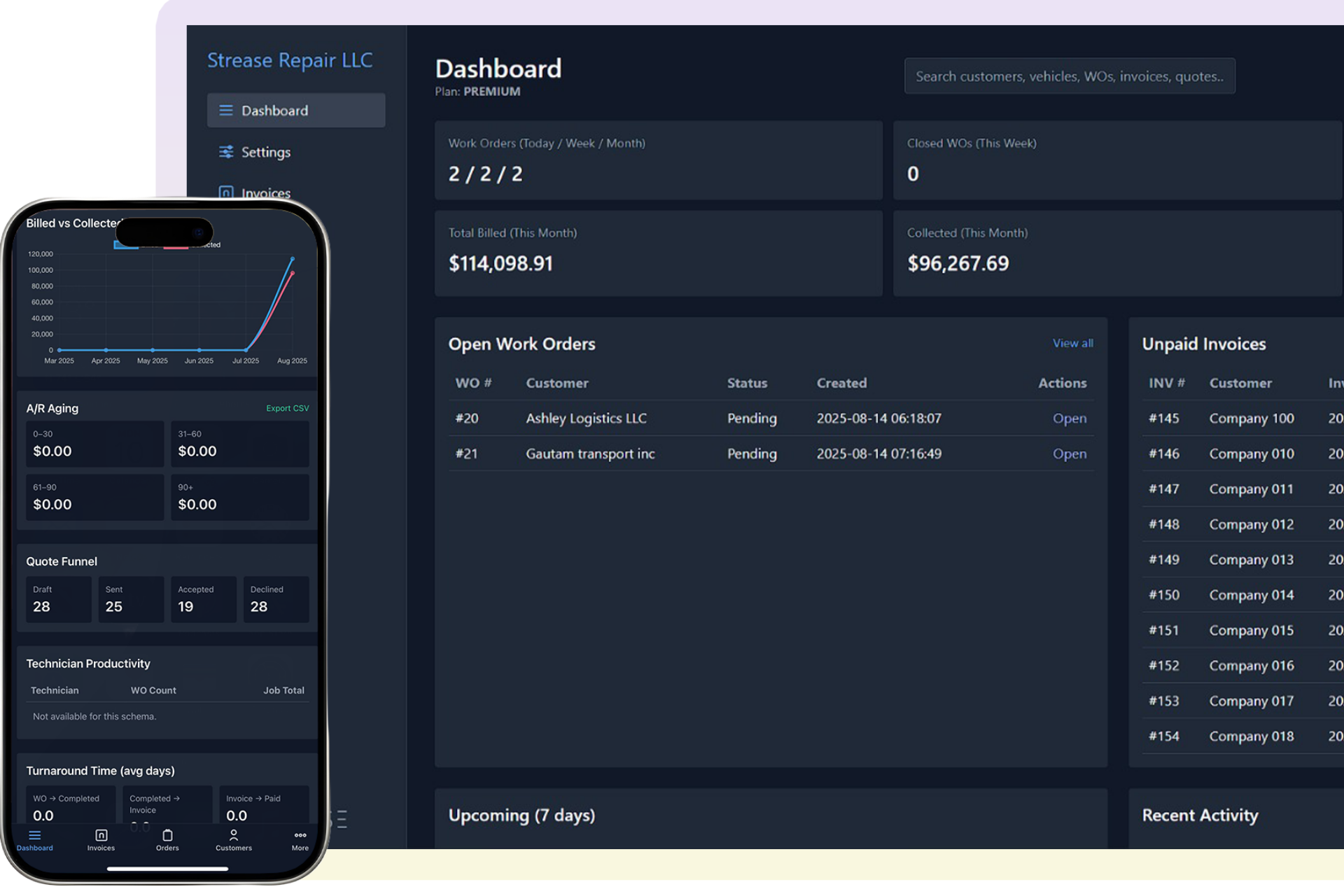Screen dimensions: 1344x896
Task: Click the Settings sliders icon in sidebar
Action: (x=225, y=152)
